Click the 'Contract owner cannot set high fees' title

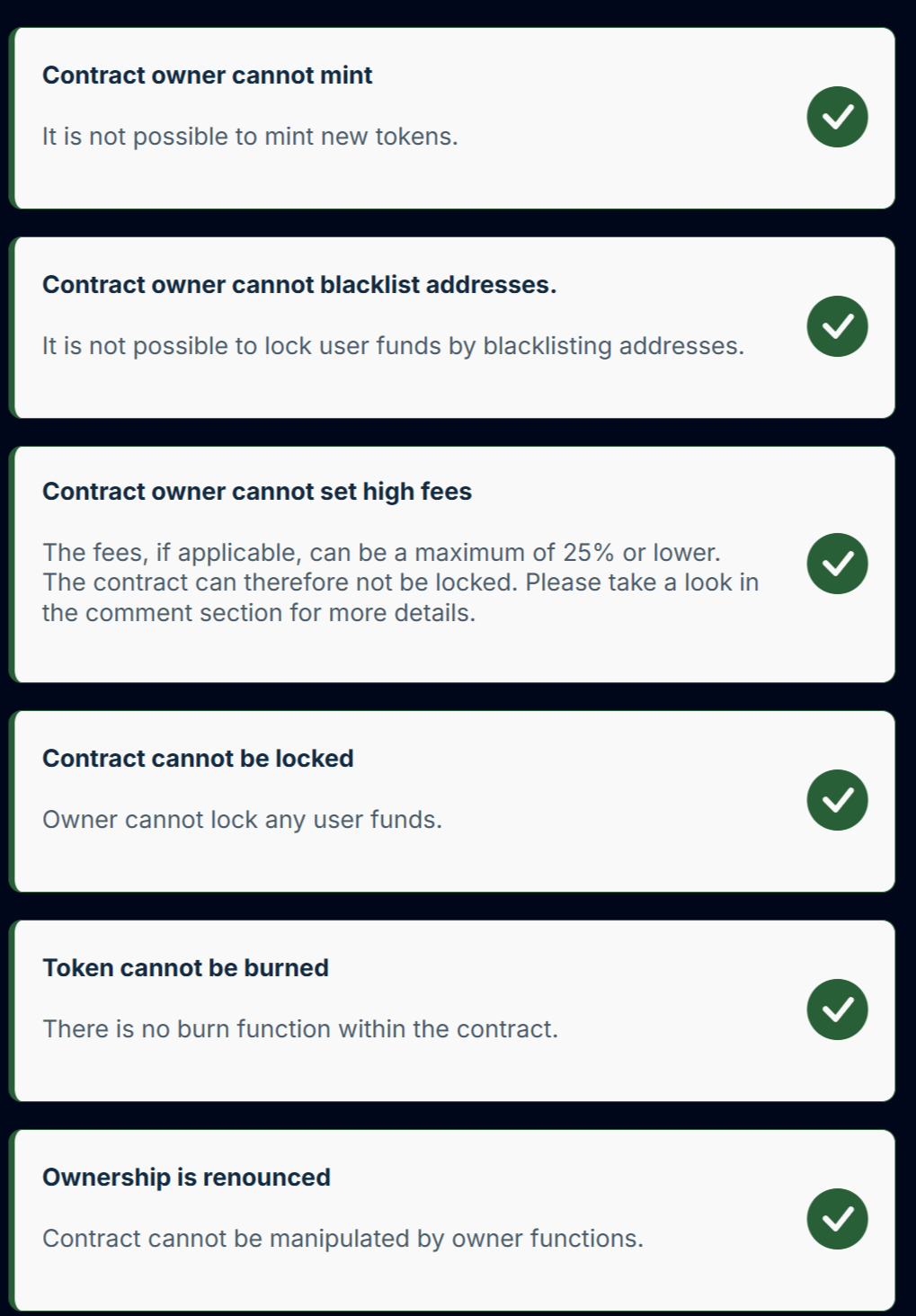[x=257, y=492]
